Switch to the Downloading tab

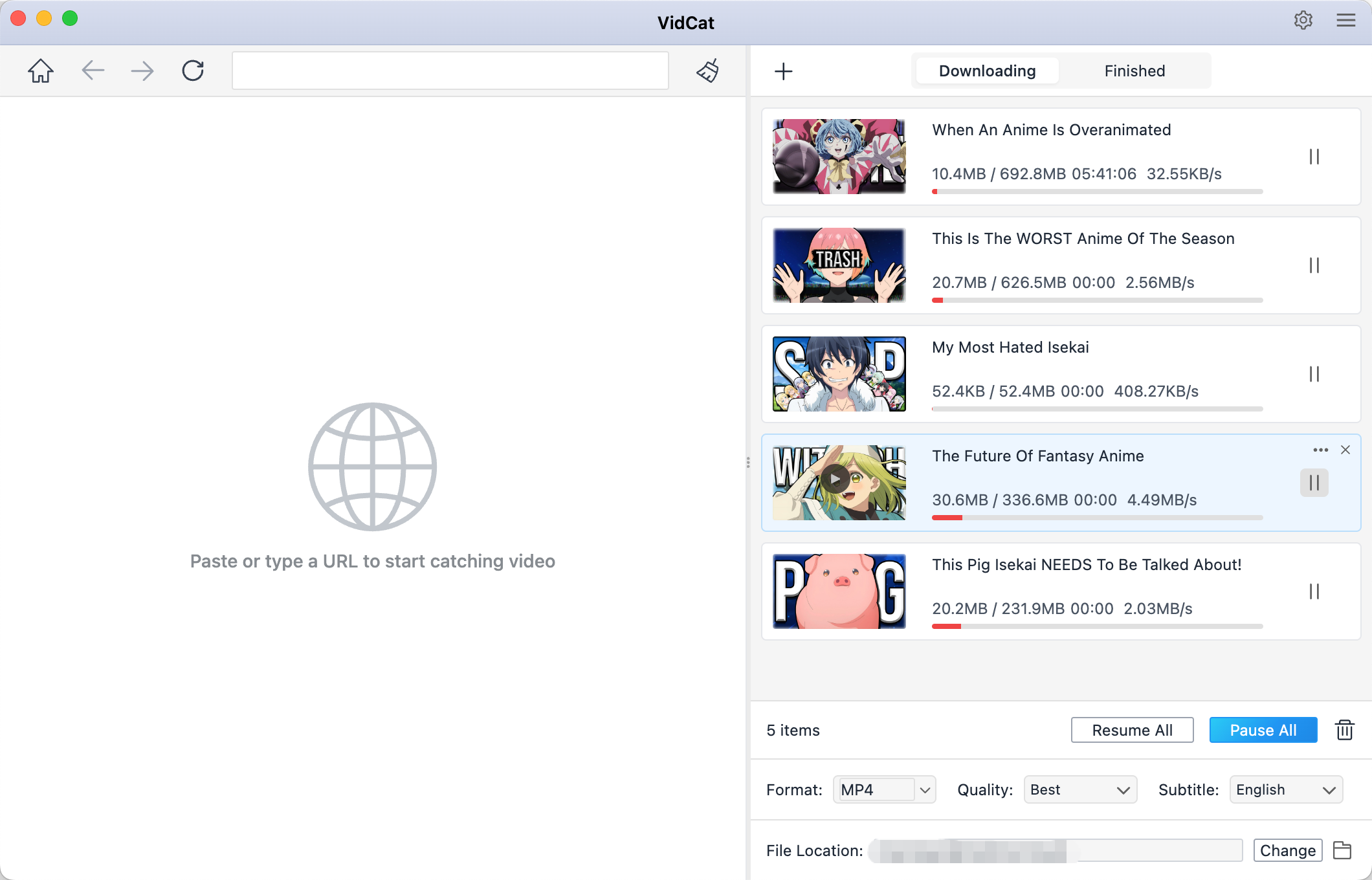(x=988, y=71)
